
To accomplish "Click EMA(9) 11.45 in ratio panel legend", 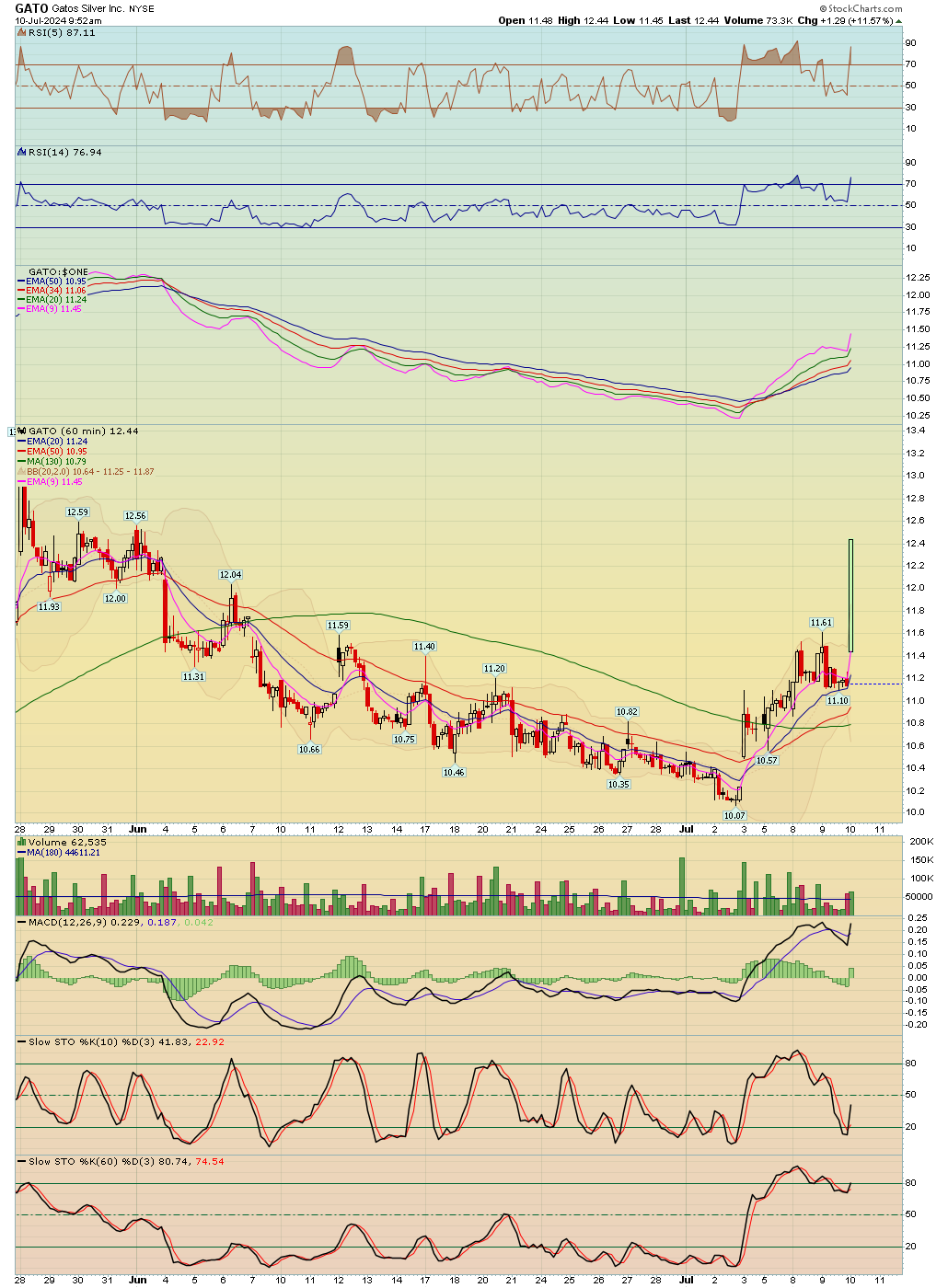I will 53,308.
